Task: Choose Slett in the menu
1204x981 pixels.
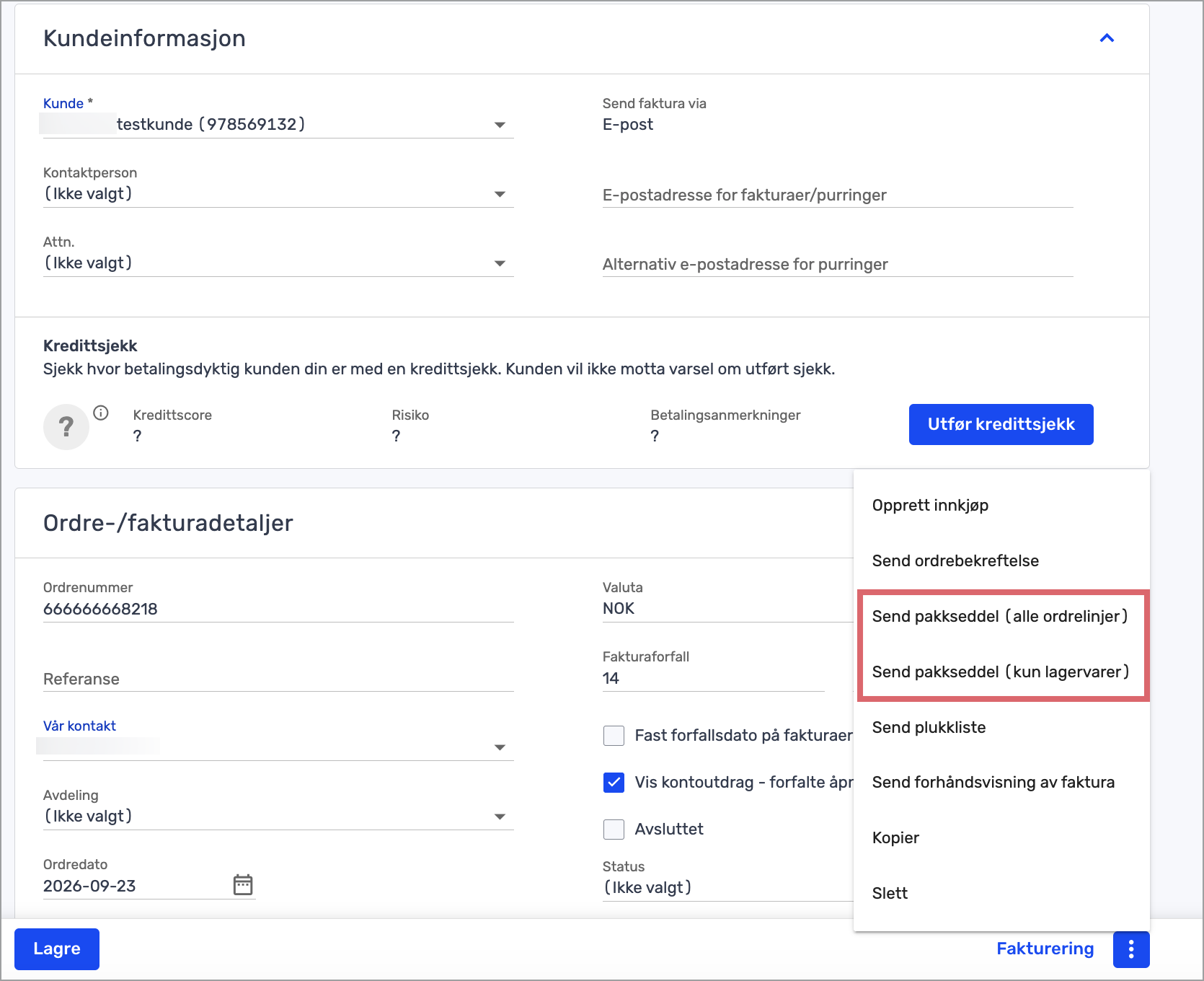Action: coord(1001,894)
